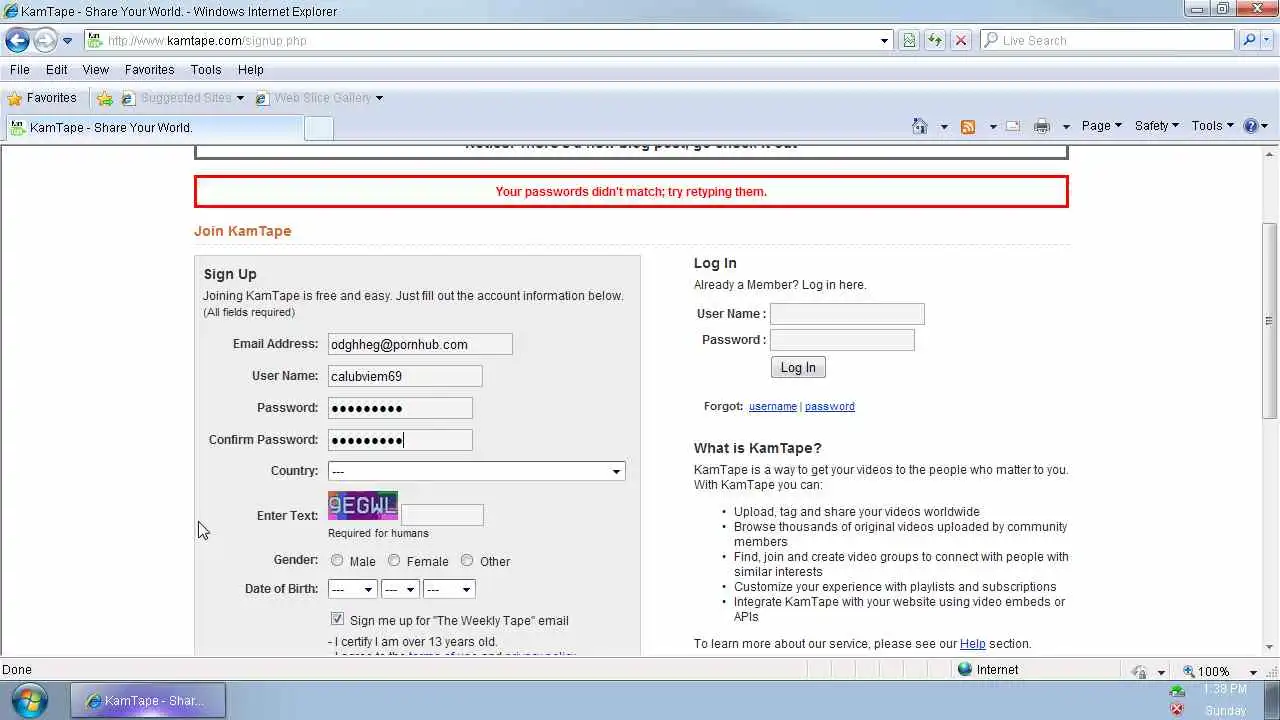Click the captcha Enter Text field
The height and width of the screenshot is (720, 1280).
click(442, 515)
